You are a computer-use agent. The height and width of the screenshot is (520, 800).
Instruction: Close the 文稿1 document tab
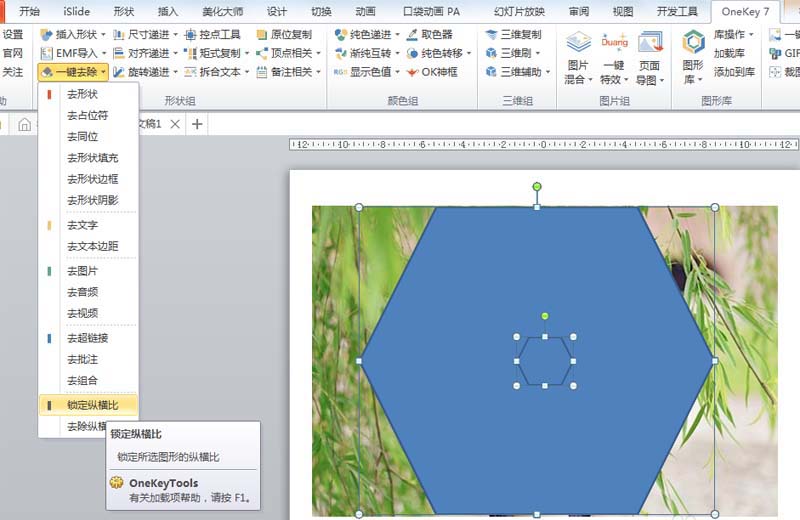point(175,124)
